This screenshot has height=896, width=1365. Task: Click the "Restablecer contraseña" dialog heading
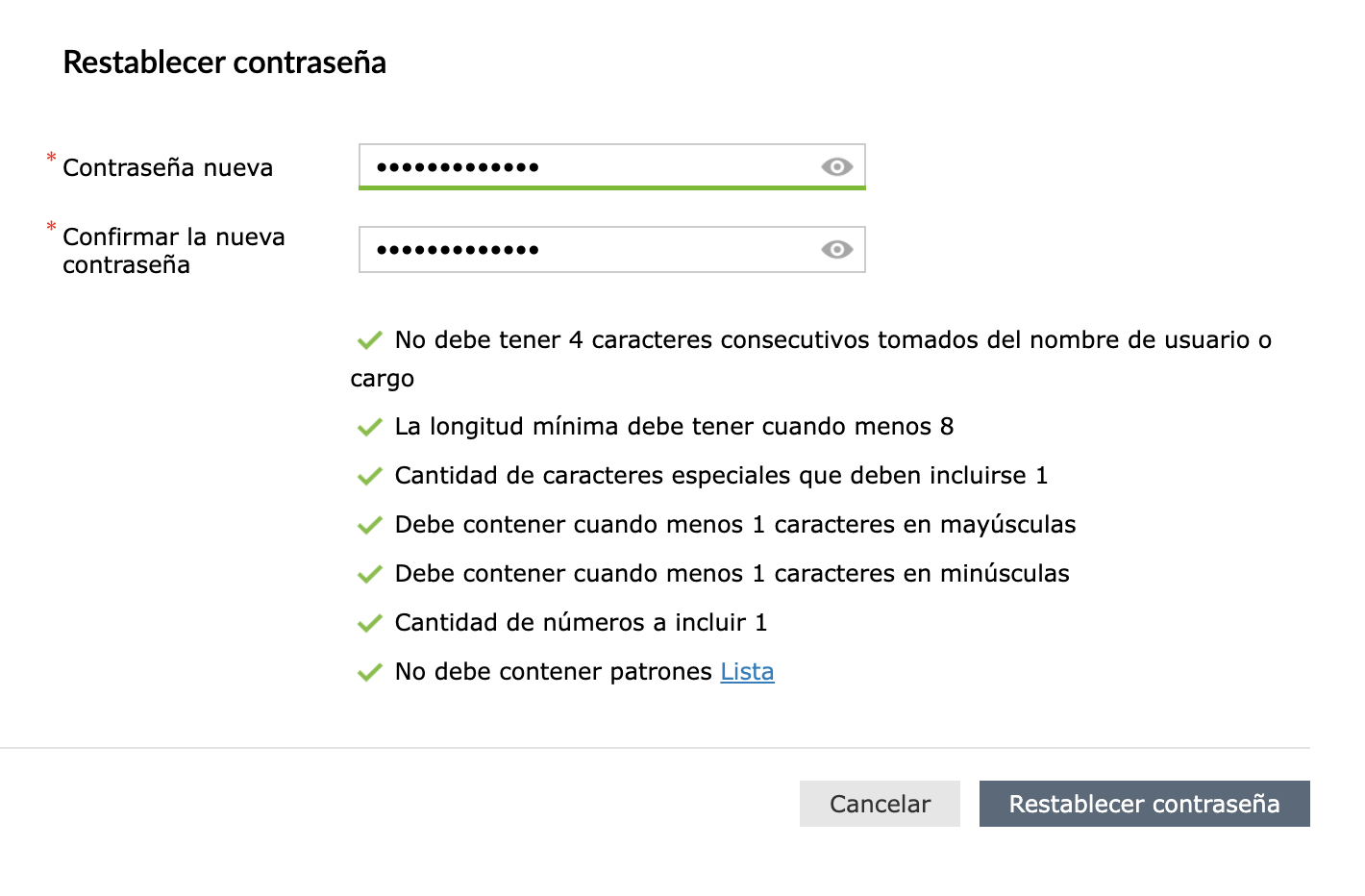(x=225, y=62)
